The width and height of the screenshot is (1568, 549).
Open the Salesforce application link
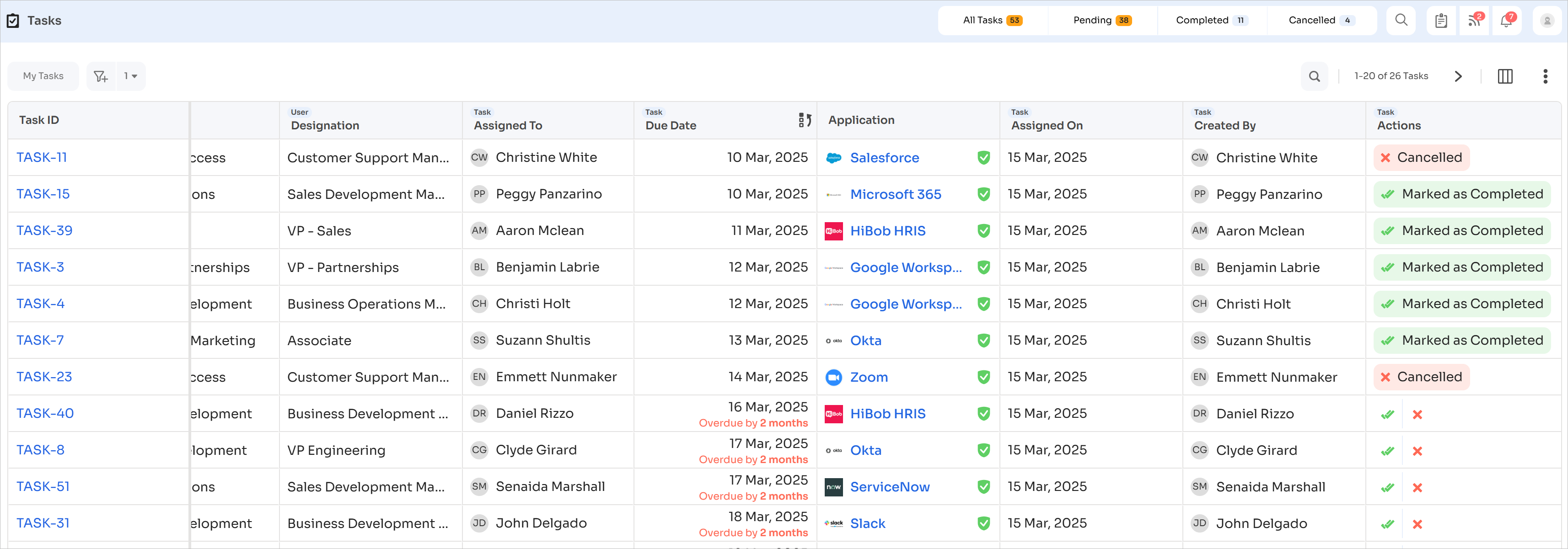[885, 158]
